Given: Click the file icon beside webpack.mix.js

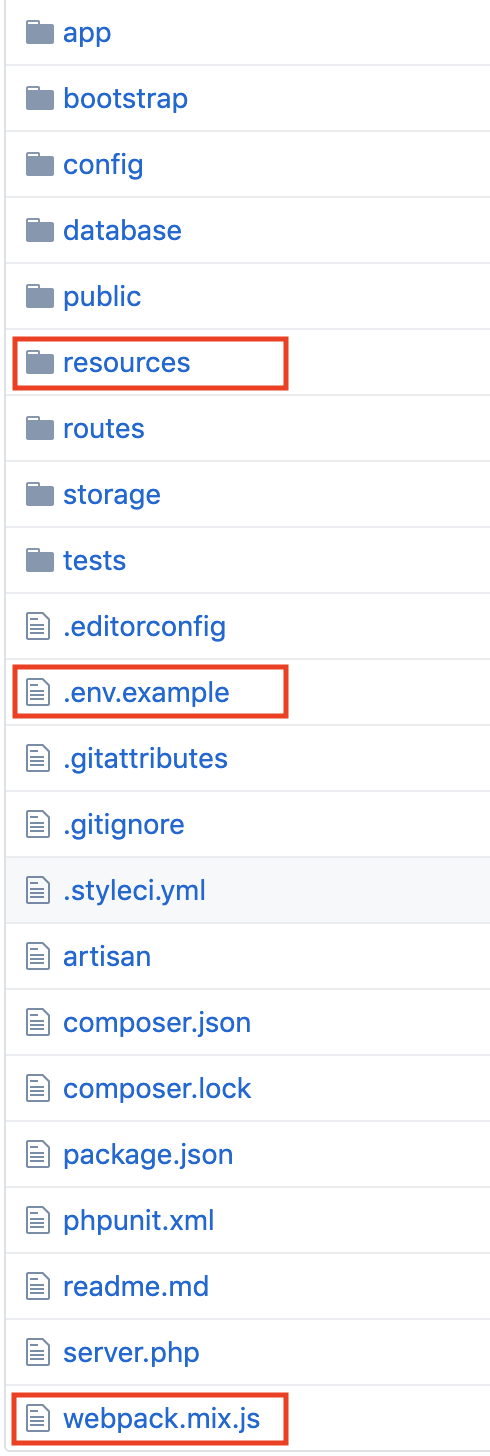Looking at the screenshot, I should [x=38, y=1418].
